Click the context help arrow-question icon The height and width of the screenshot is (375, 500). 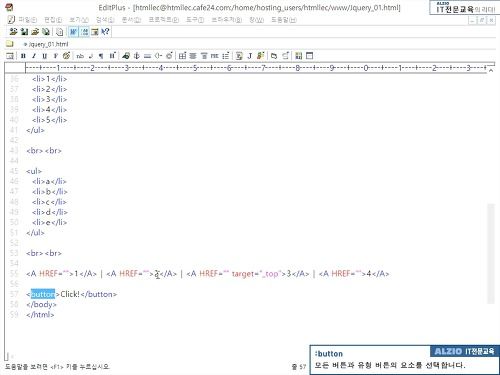pos(105,32)
